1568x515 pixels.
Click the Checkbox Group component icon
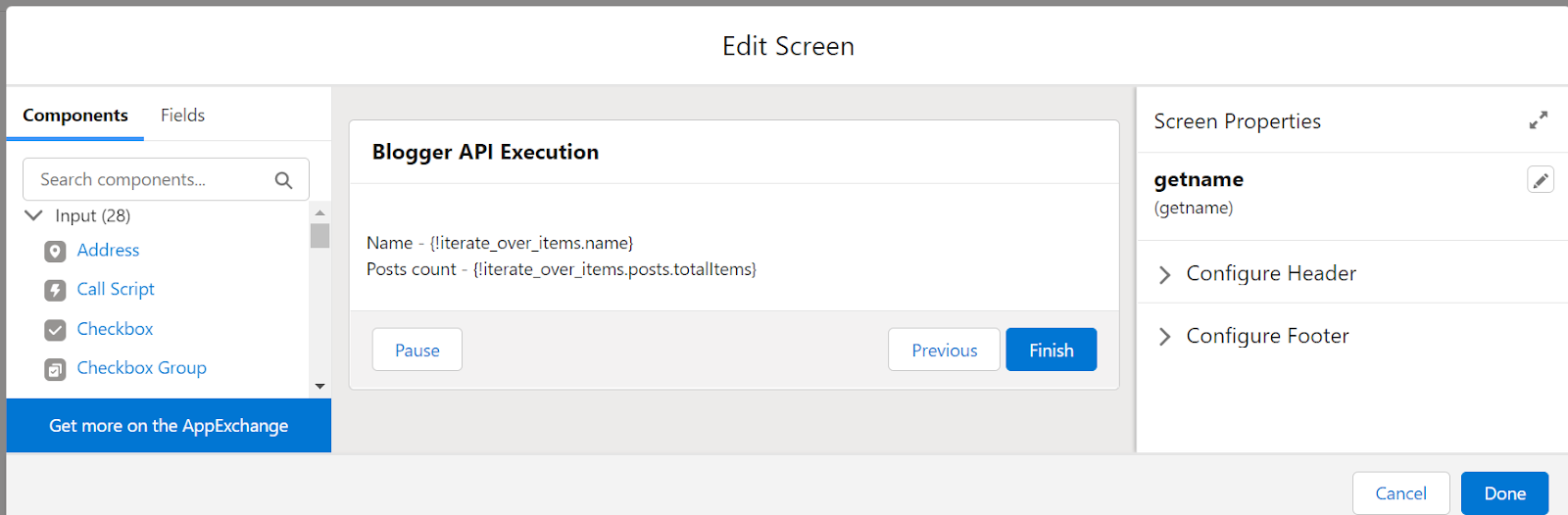(x=56, y=369)
